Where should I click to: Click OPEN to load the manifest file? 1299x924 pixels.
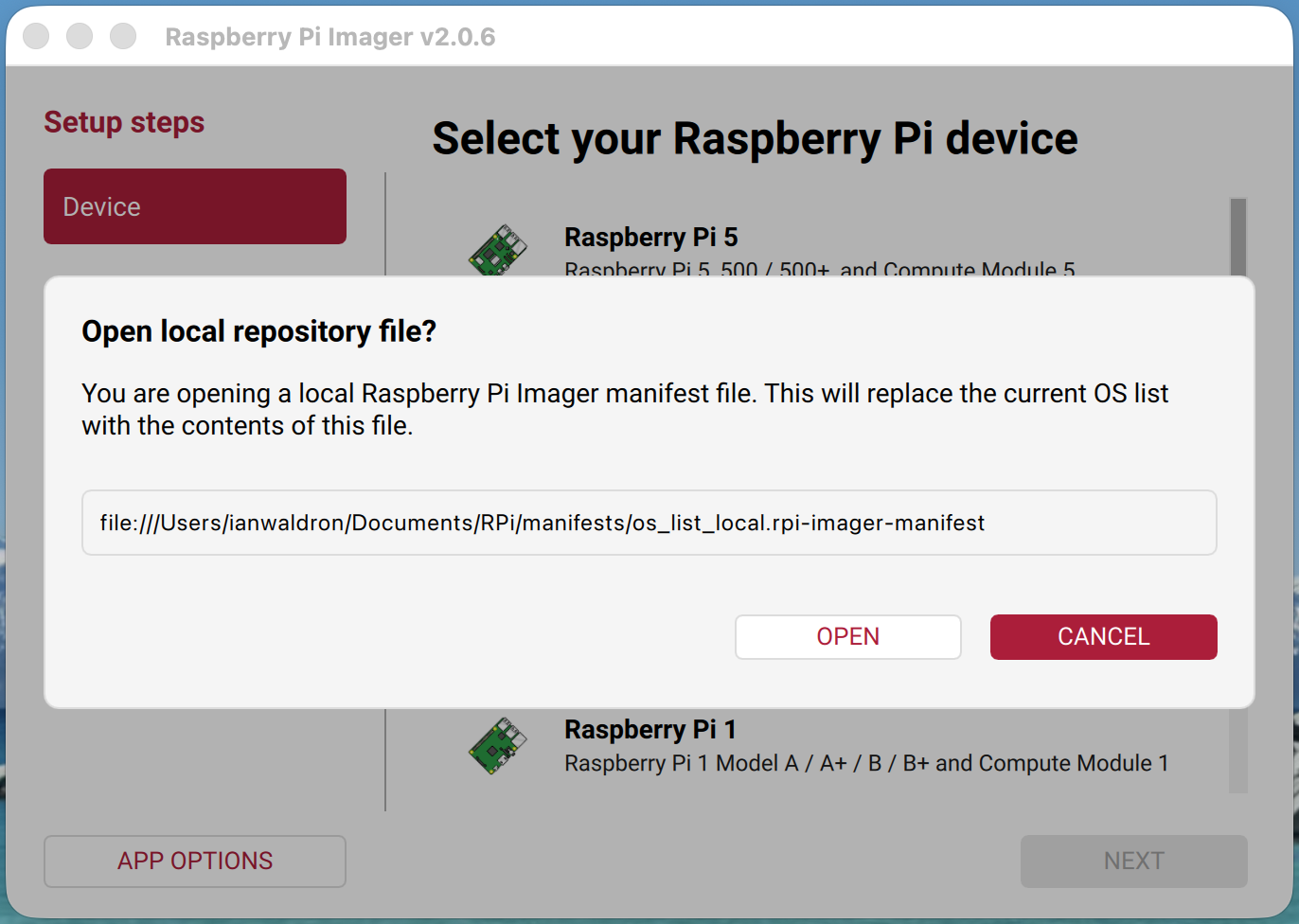click(x=847, y=636)
